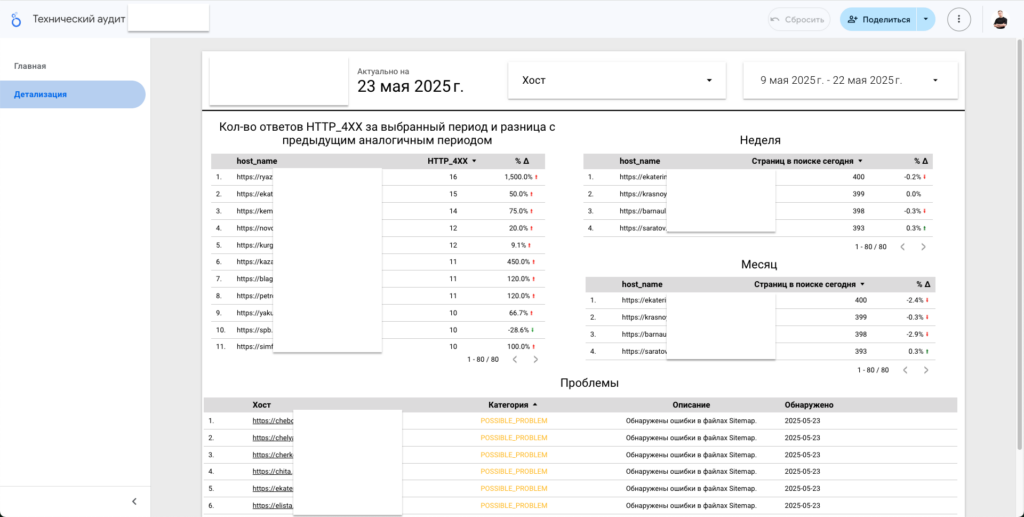Click the -28.6% delta value
Viewport: 1024px width, 517px height.
(x=519, y=330)
